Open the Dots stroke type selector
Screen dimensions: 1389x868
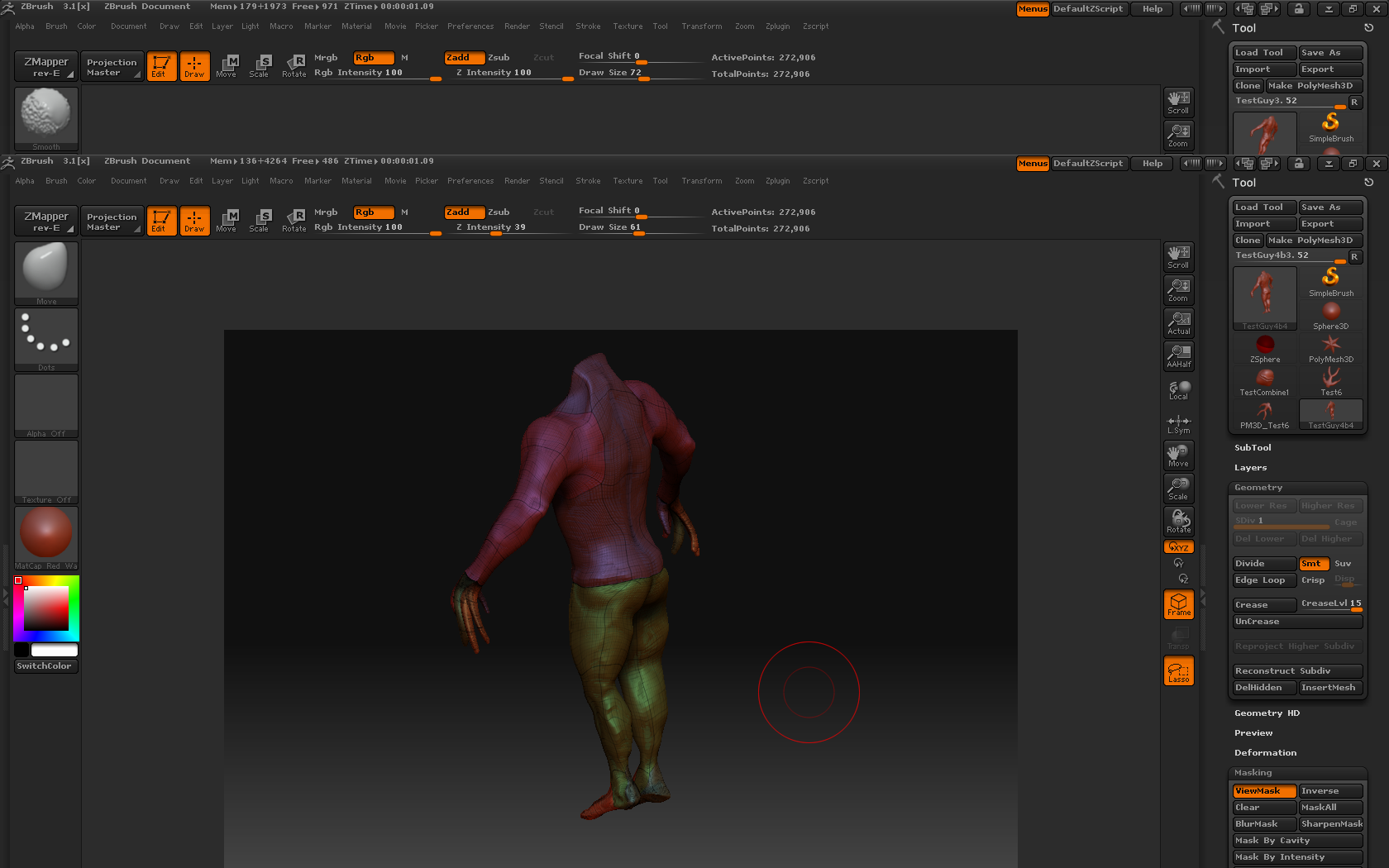click(46, 339)
